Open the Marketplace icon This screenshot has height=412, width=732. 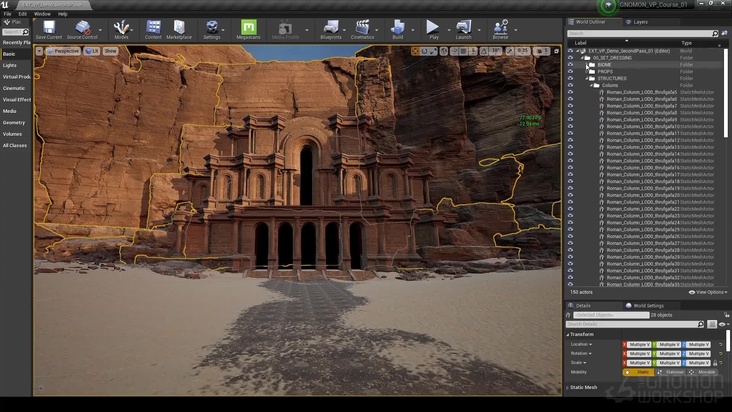point(179,28)
